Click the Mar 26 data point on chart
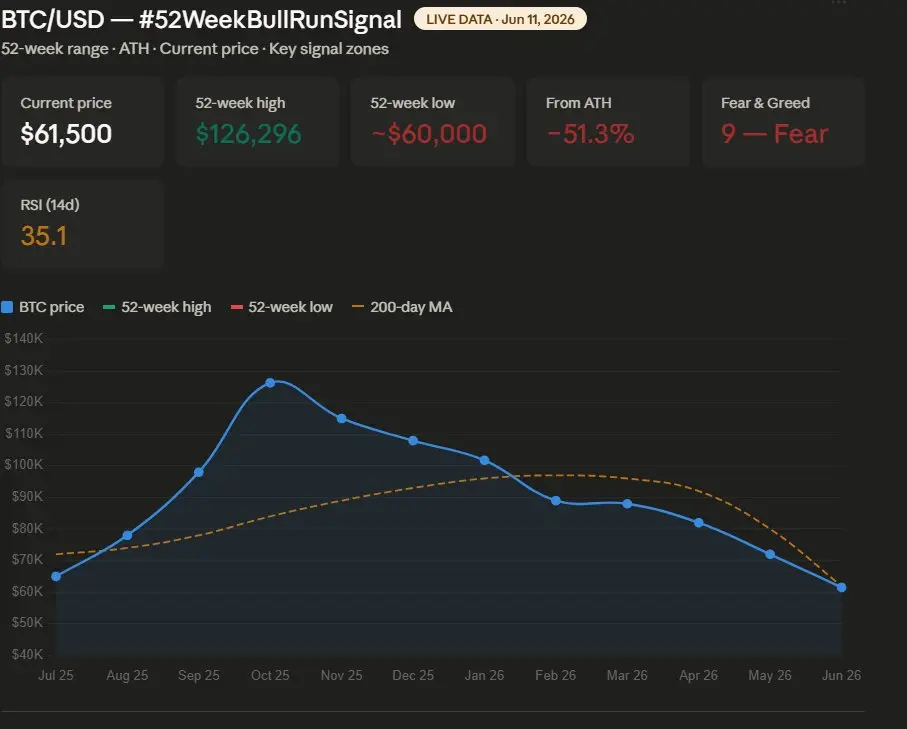The width and height of the screenshot is (907, 729). tap(627, 504)
